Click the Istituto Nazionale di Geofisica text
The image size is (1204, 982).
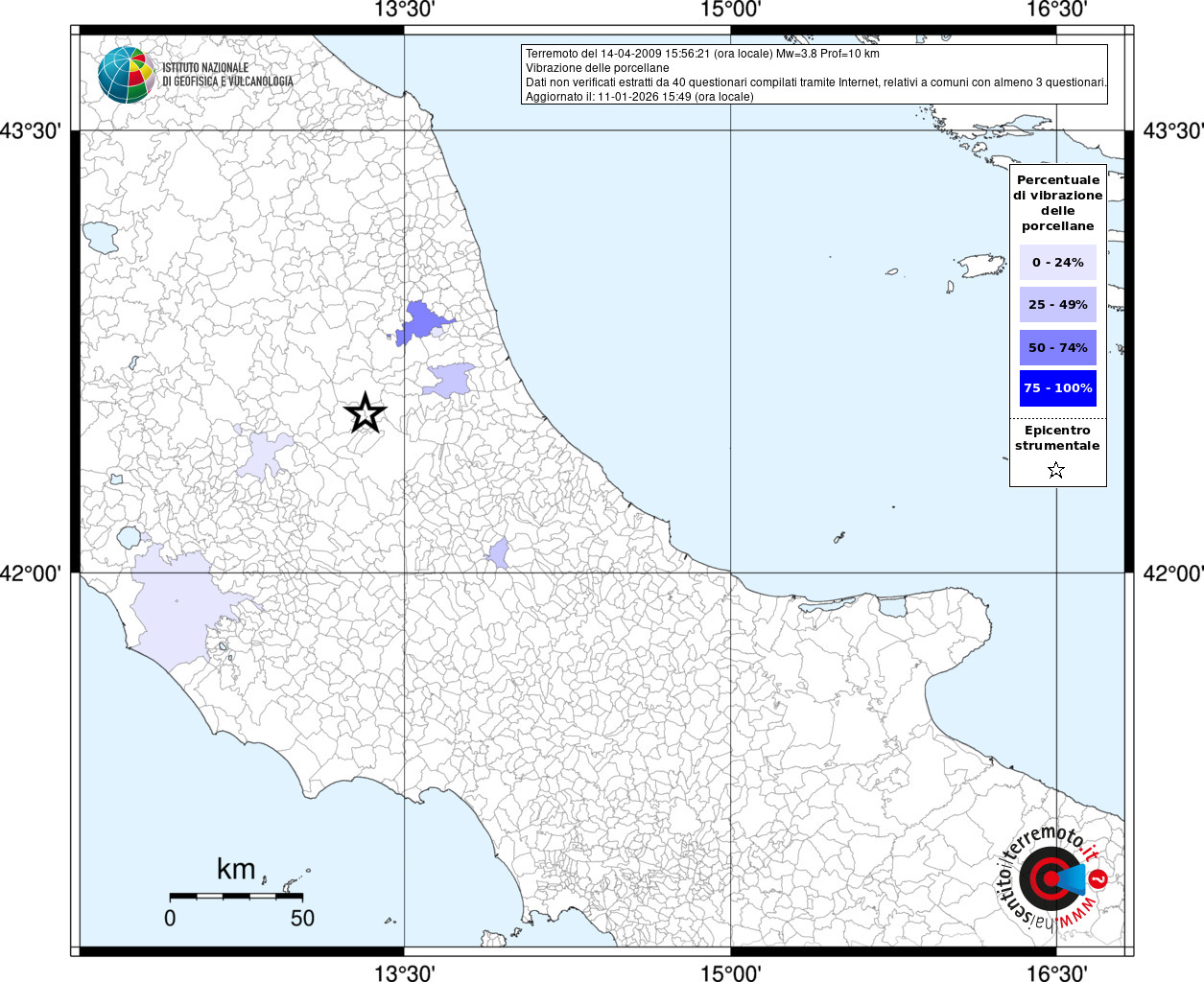point(227,75)
